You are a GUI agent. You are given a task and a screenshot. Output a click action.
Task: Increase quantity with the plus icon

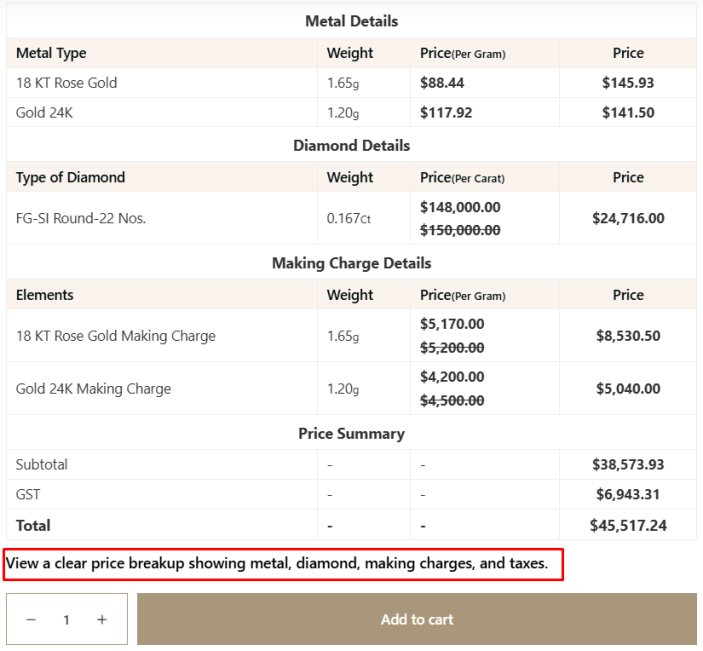click(x=102, y=620)
